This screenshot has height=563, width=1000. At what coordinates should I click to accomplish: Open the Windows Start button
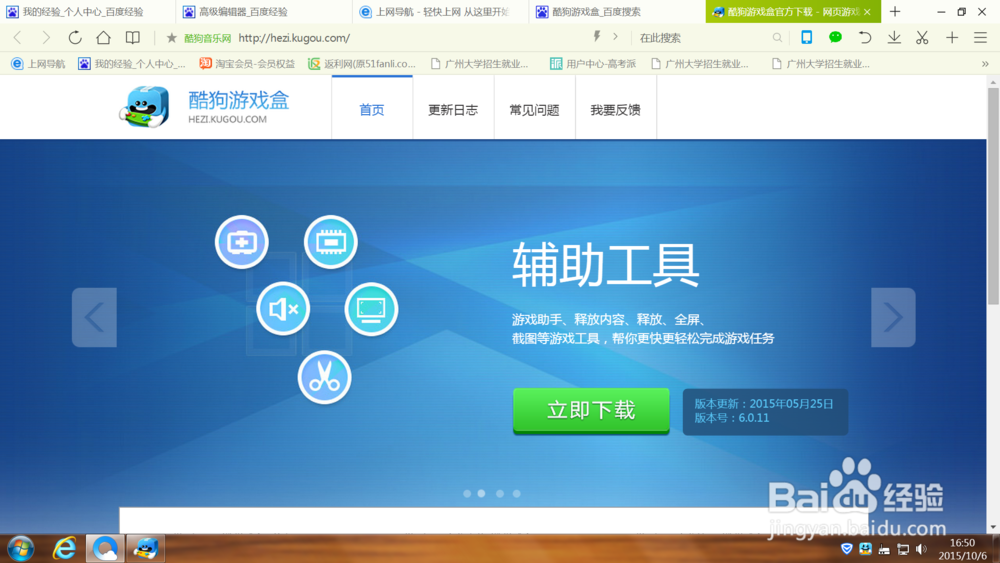(x=20, y=548)
